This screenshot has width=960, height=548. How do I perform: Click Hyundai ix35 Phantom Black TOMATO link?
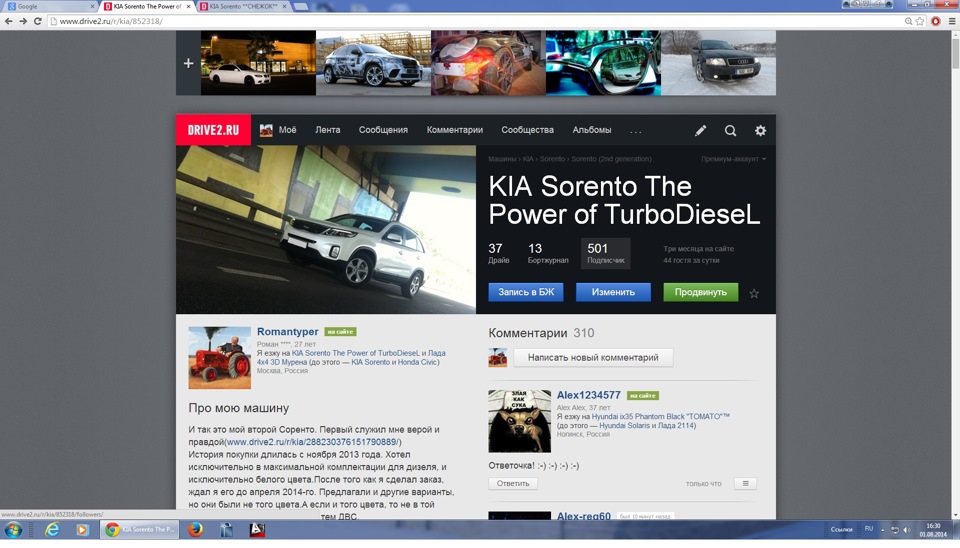pos(661,416)
